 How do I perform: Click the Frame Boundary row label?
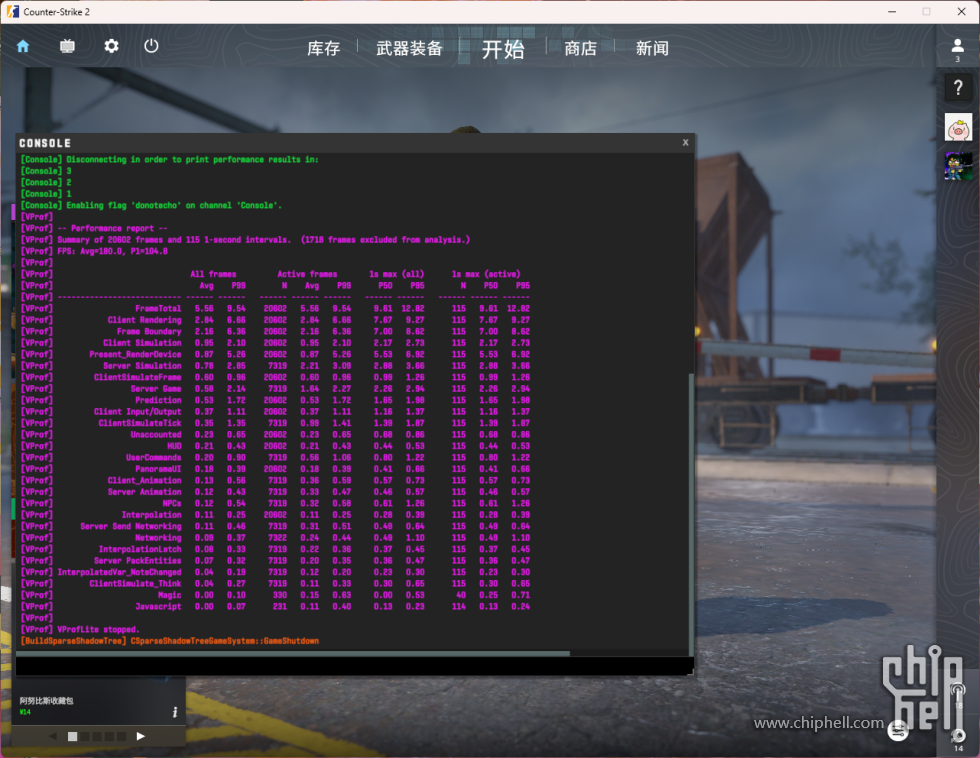click(149, 331)
